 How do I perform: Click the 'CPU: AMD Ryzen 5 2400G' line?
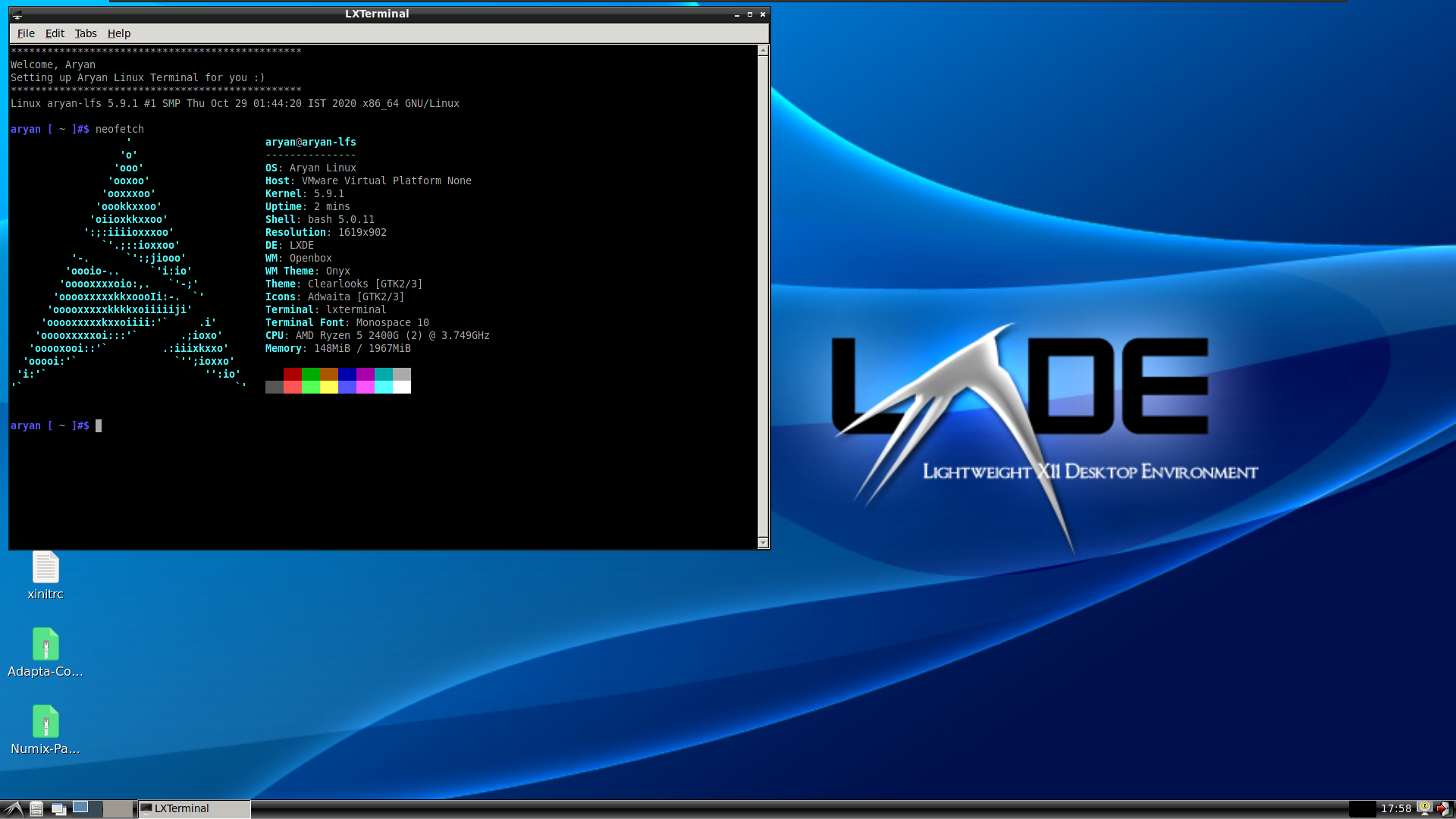[378, 335]
